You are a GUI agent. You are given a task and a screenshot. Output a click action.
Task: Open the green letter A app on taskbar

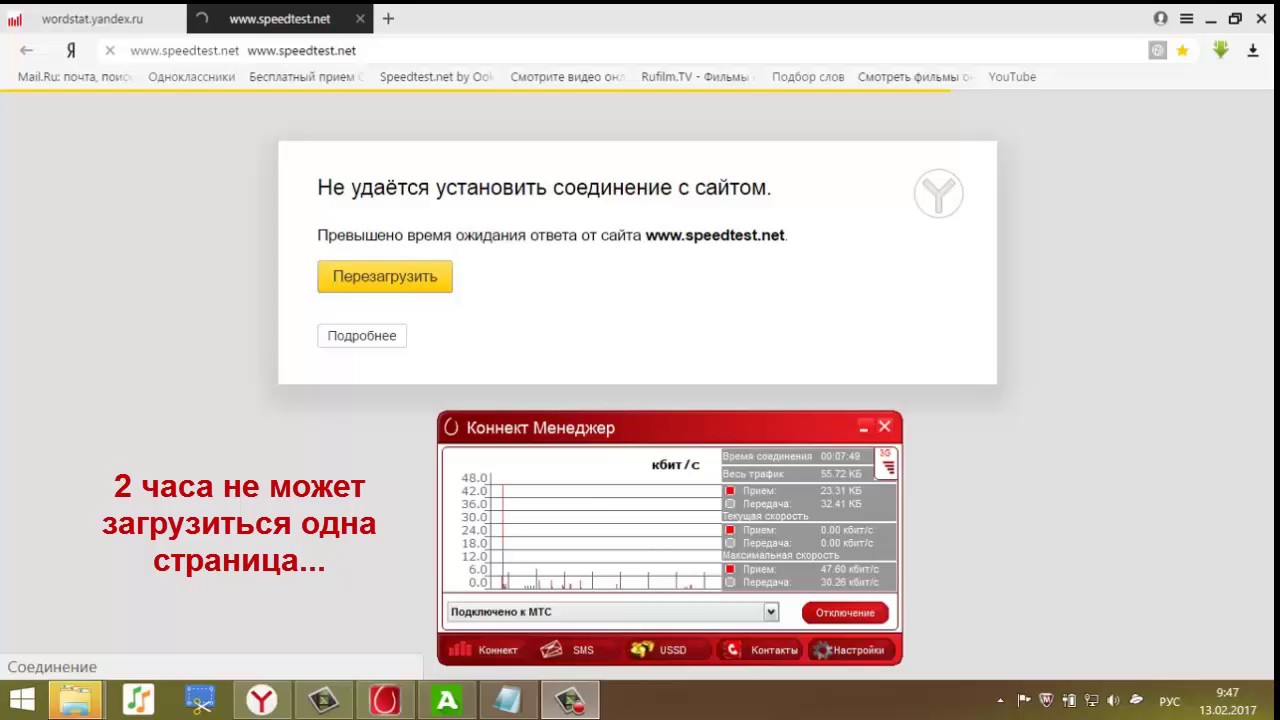click(x=447, y=700)
